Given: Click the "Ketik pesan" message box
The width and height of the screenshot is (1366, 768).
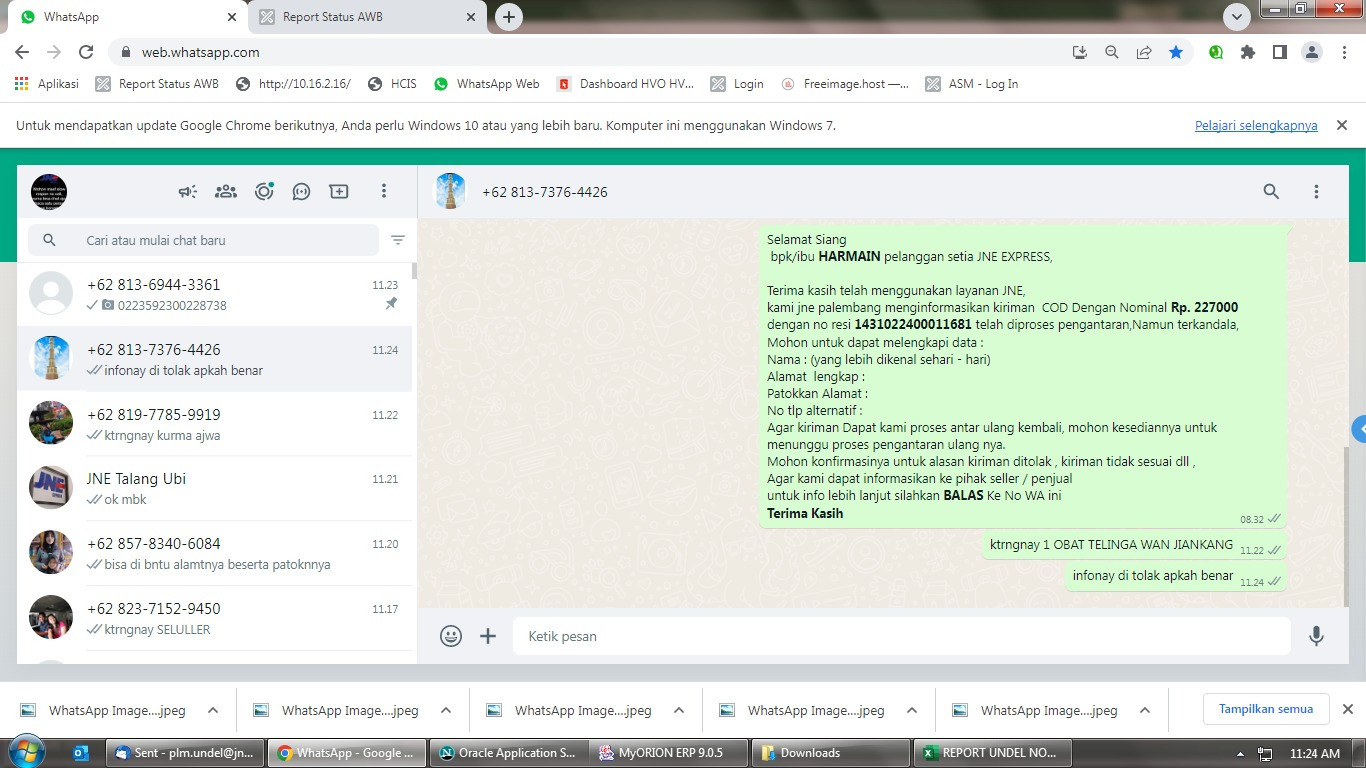Looking at the screenshot, I should pyautogui.click(x=902, y=636).
